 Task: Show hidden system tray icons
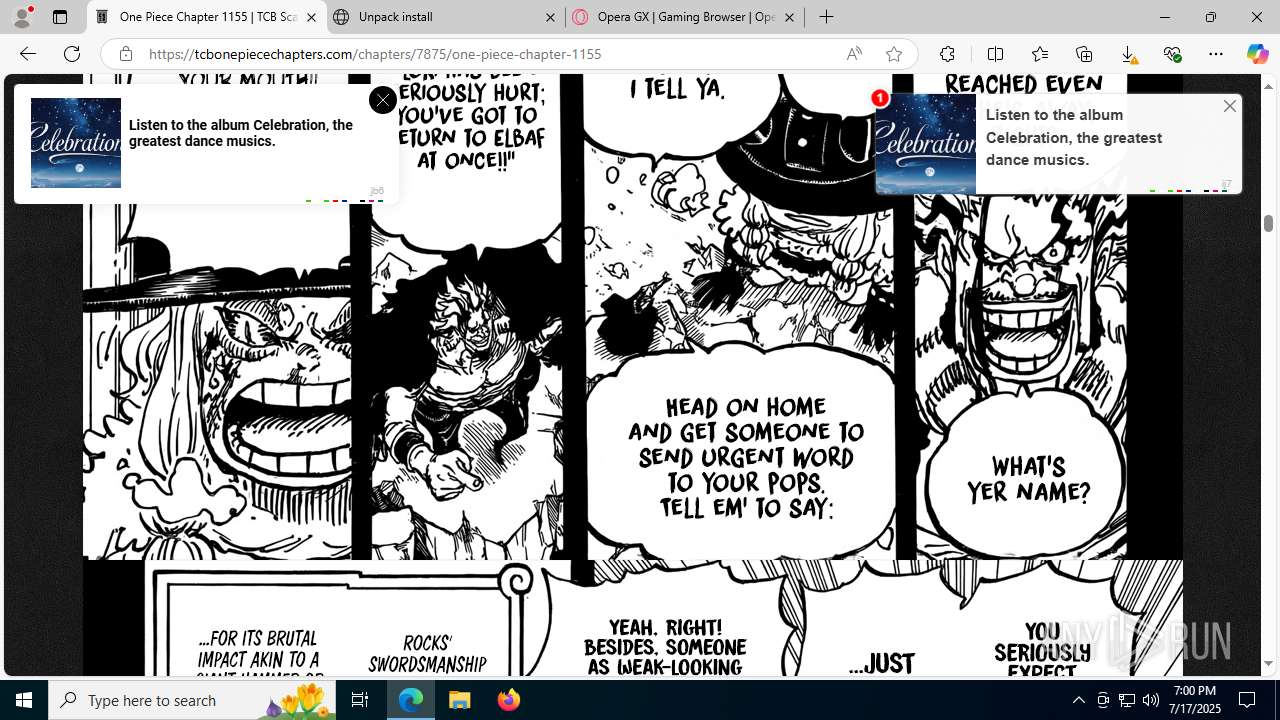point(1078,700)
